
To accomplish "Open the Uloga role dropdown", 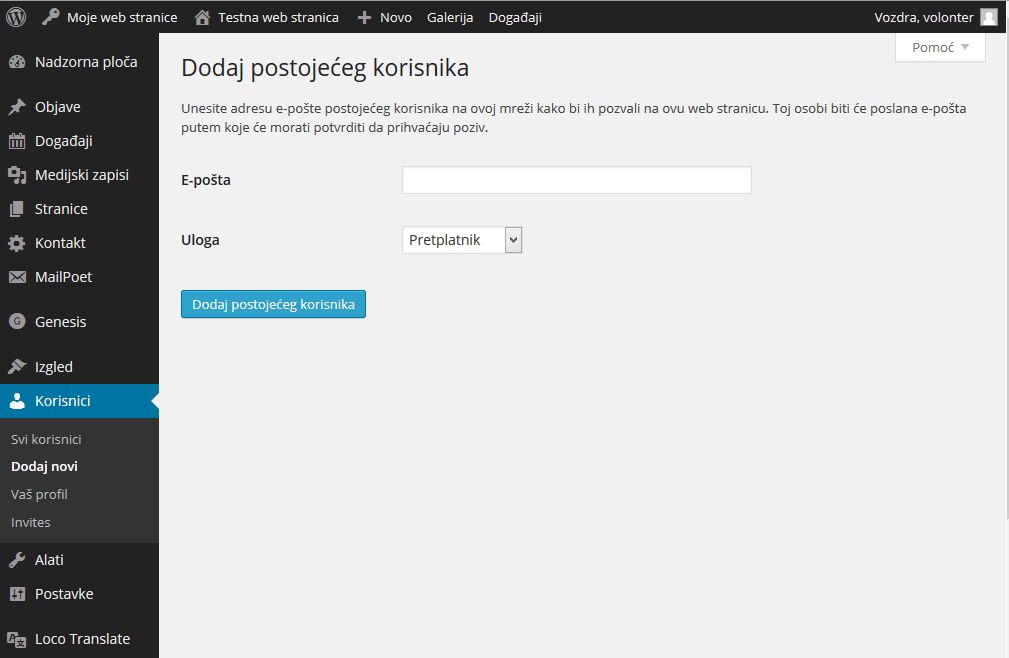I will (462, 240).
